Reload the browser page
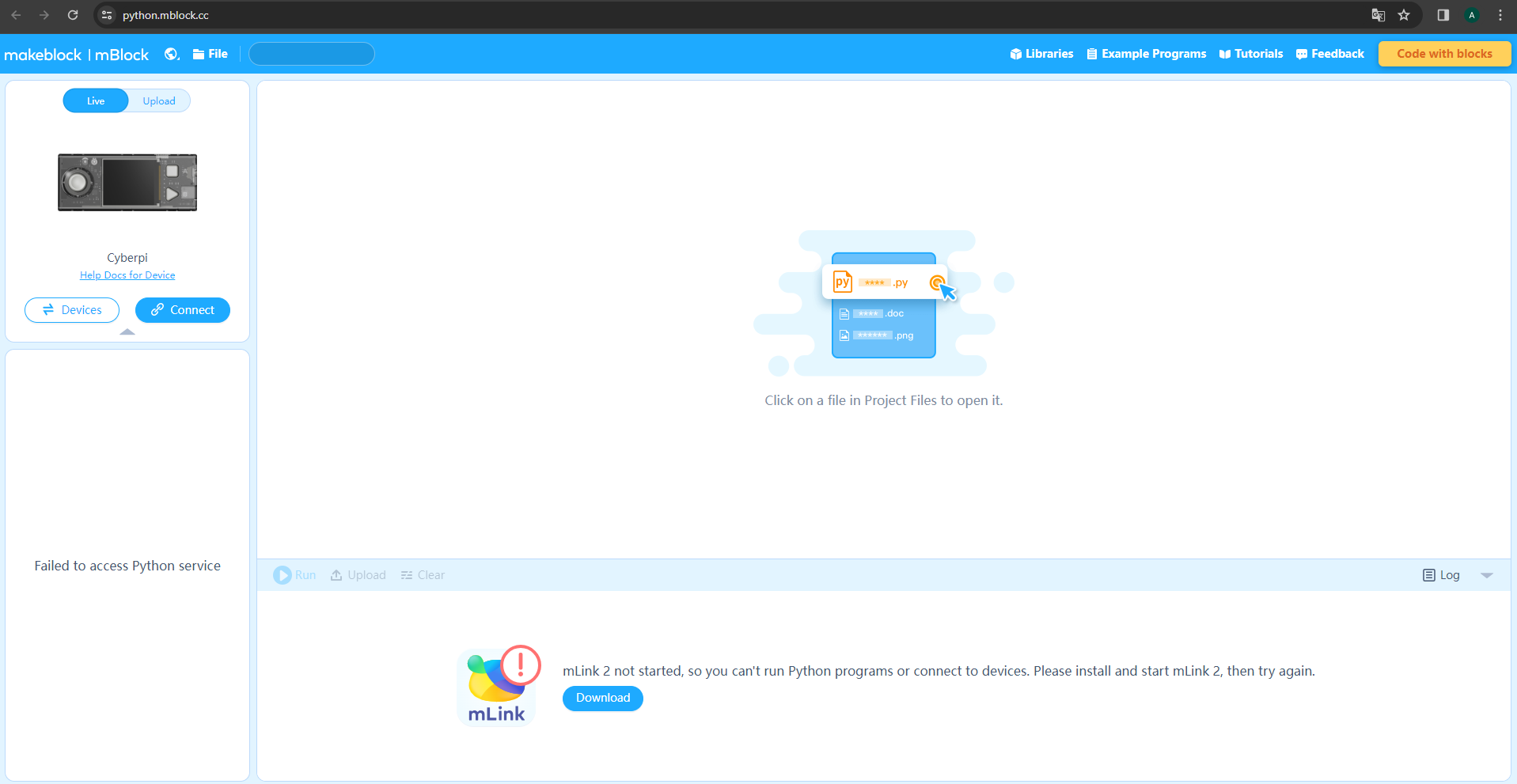Screen dimensions: 1517x784 pyautogui.click(x=73, y=15)
